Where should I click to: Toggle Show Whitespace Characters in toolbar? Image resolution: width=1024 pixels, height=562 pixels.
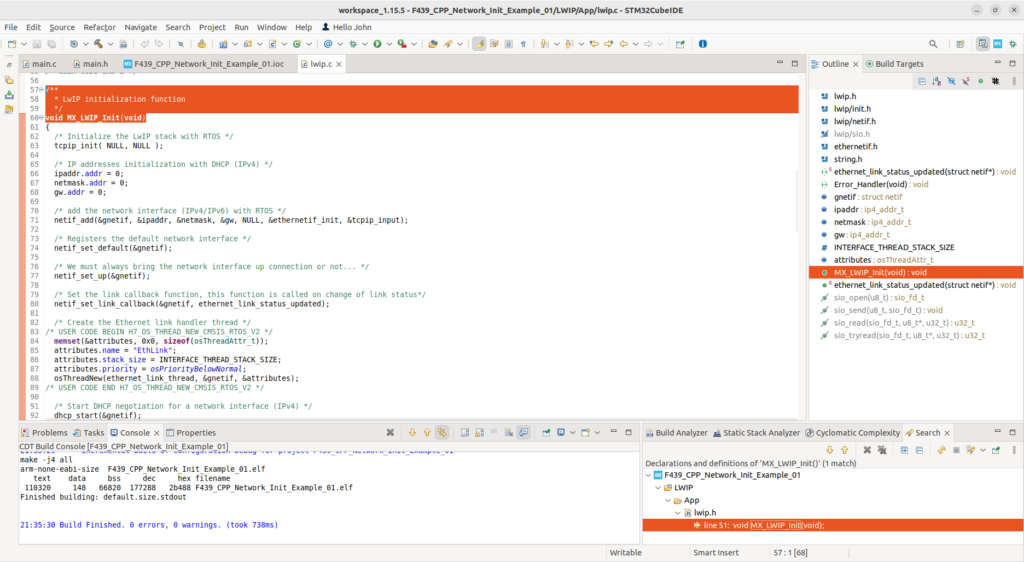(x=523, y=44)
